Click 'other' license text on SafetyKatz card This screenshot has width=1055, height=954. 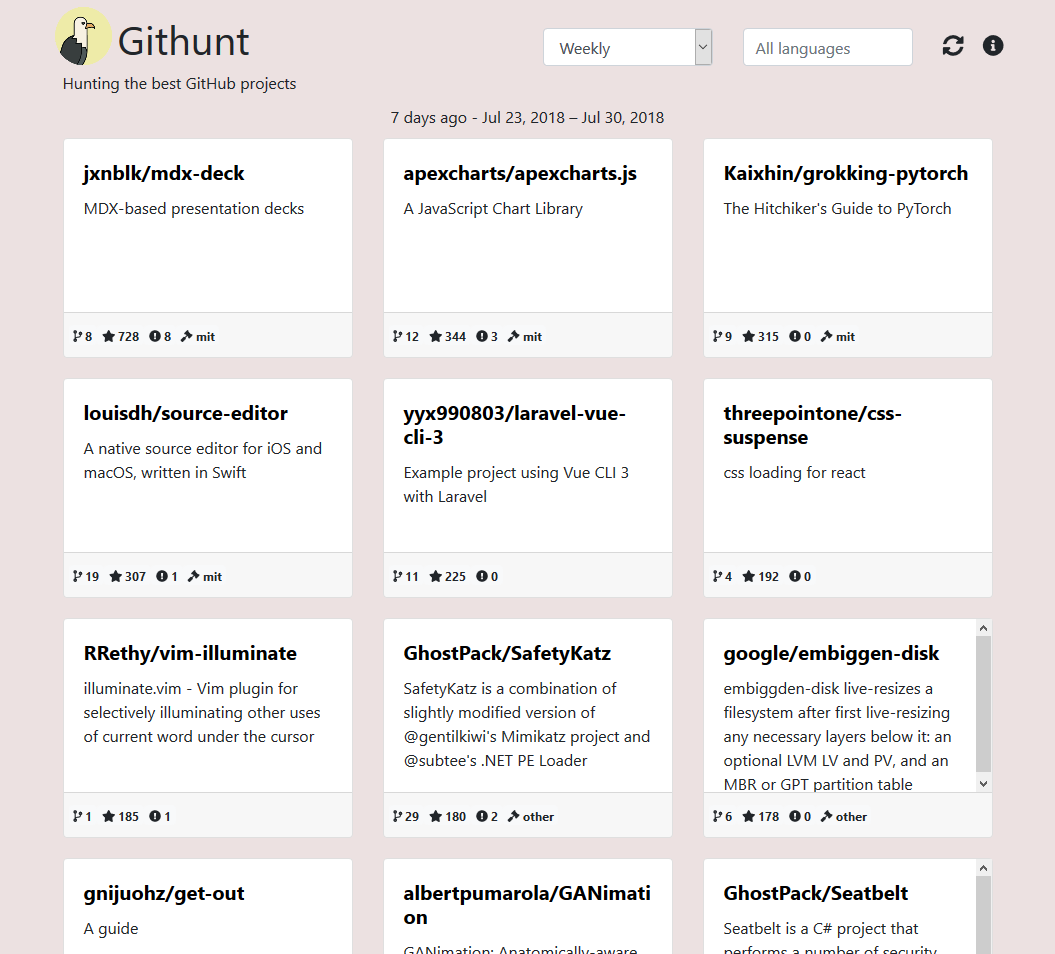538,817
